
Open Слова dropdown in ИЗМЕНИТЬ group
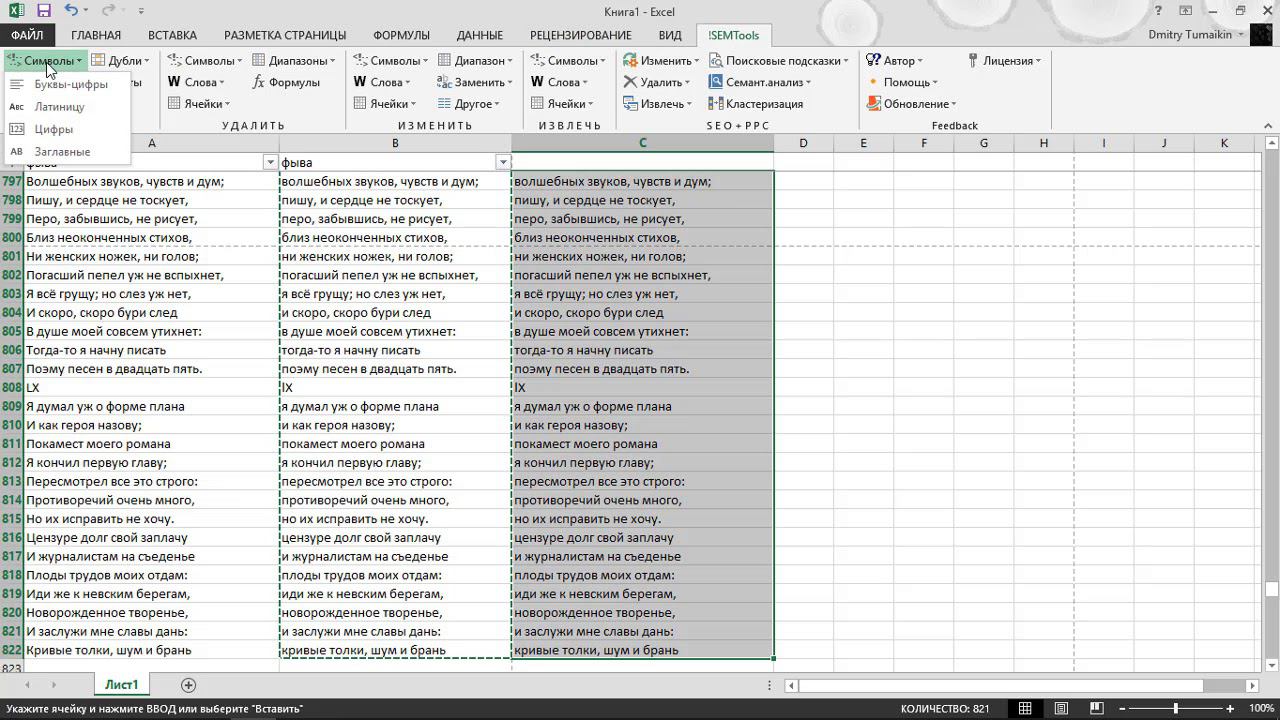382,82
